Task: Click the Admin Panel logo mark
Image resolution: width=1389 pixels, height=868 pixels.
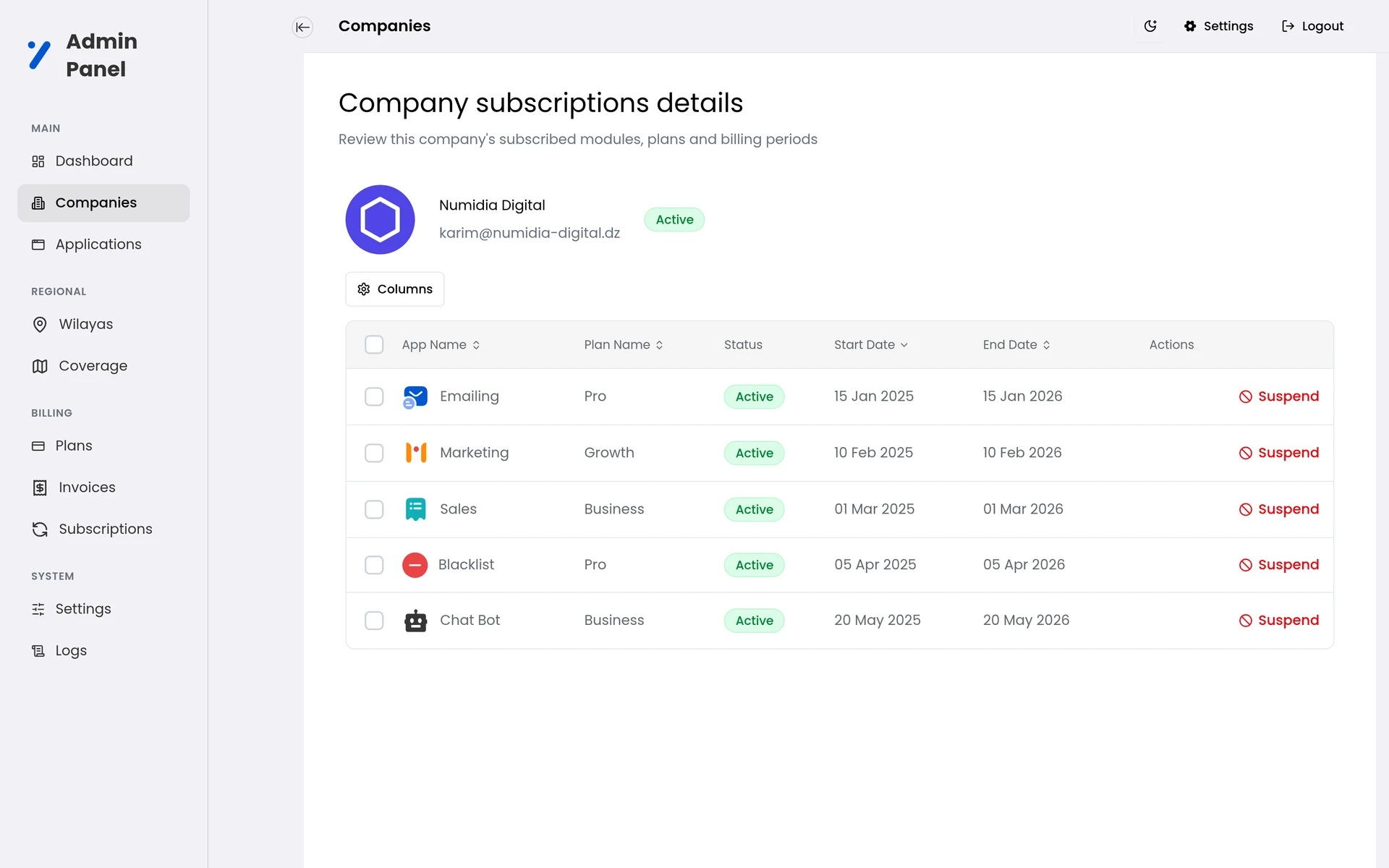Action: click(x=39, y=55)
